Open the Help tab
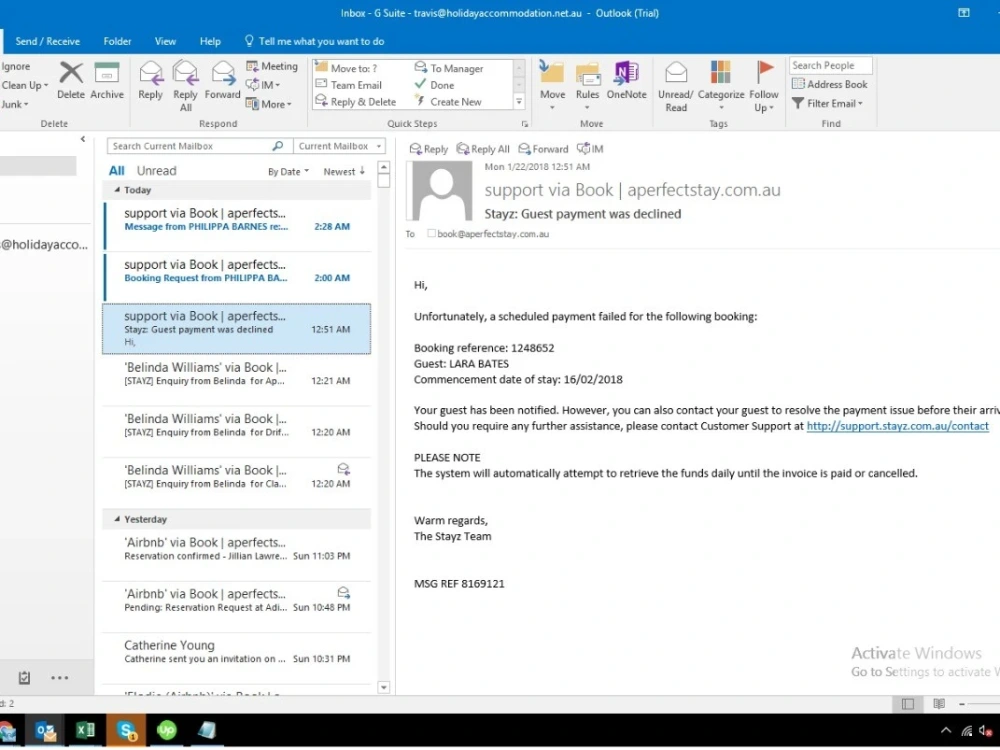 [x=210, y=41]
